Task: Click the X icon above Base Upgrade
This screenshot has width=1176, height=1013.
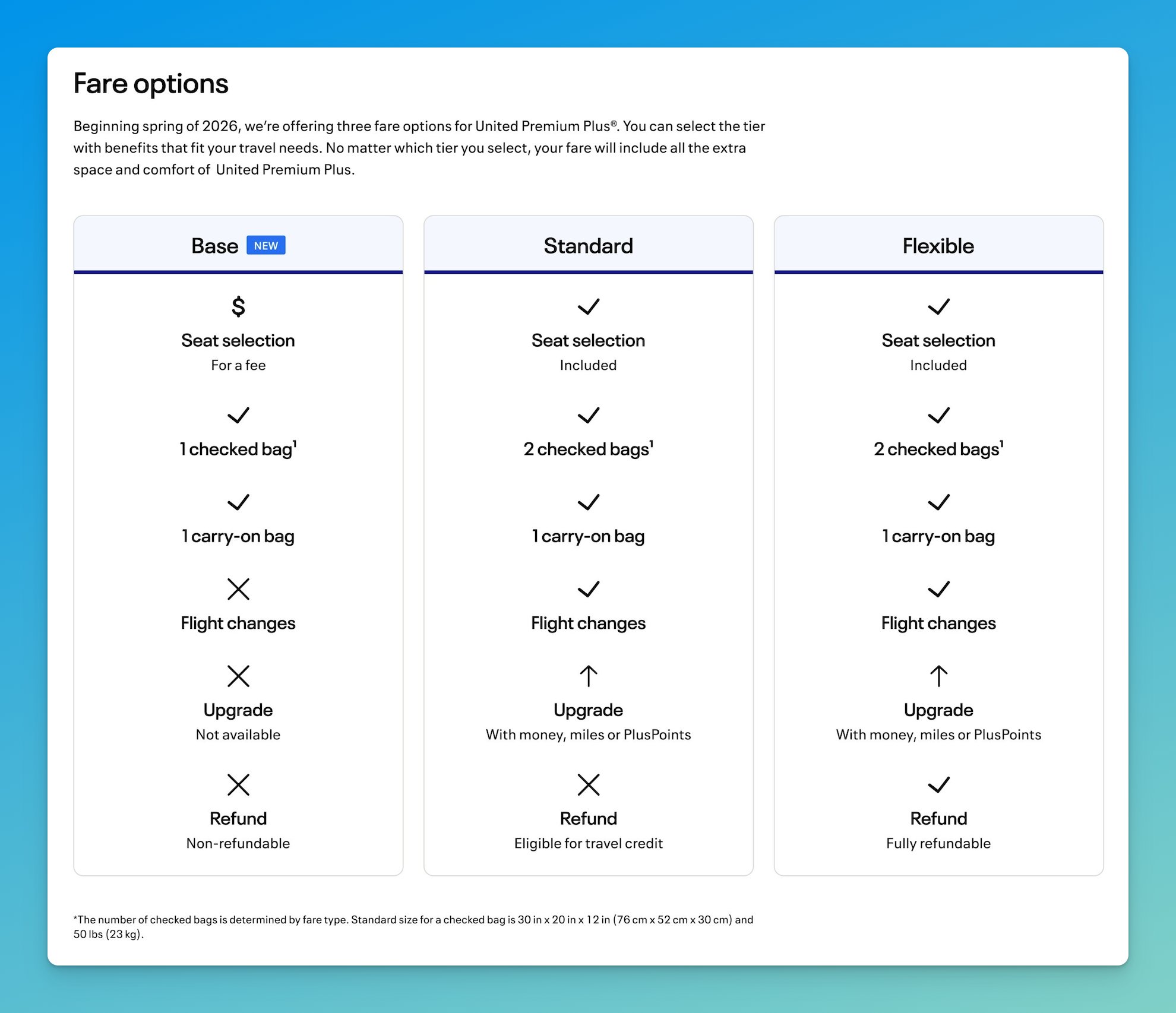Action: point(238,676)
